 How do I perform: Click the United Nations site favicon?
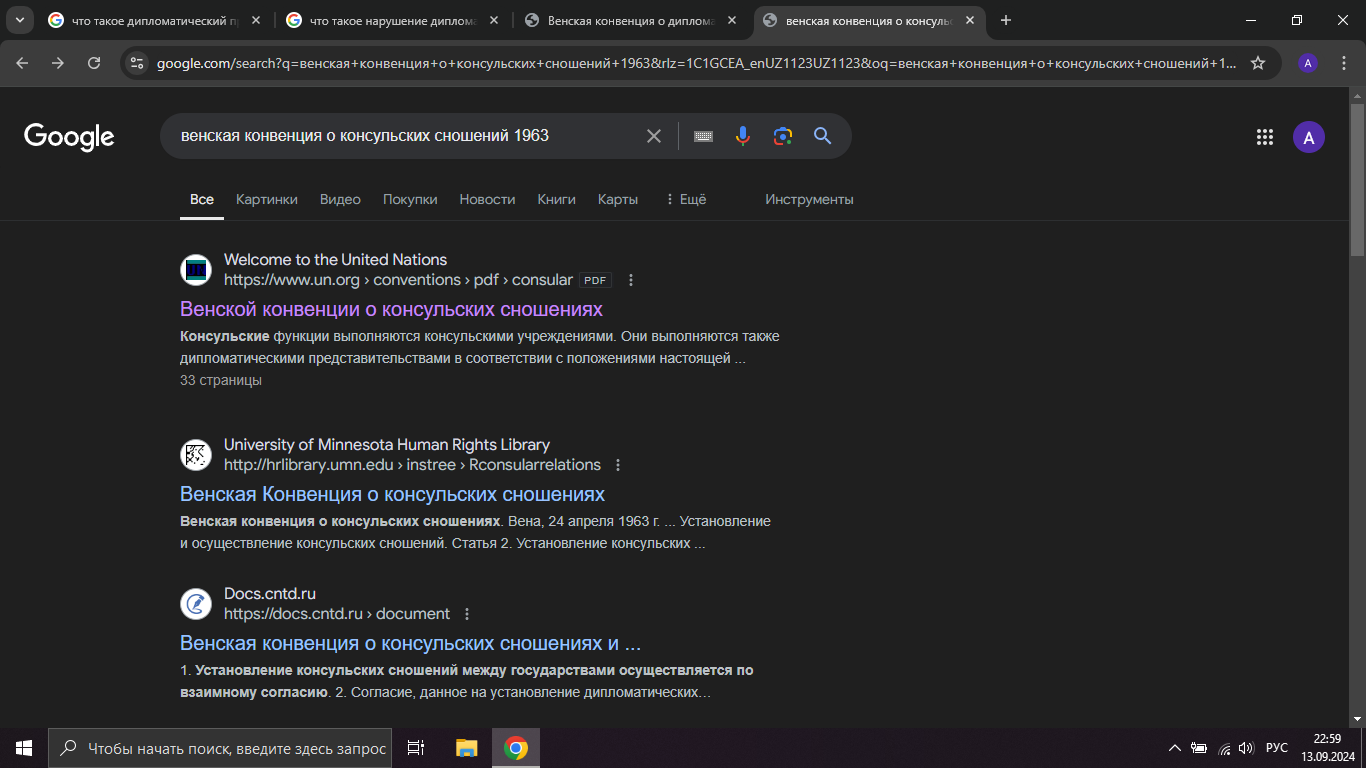[196, 270]
